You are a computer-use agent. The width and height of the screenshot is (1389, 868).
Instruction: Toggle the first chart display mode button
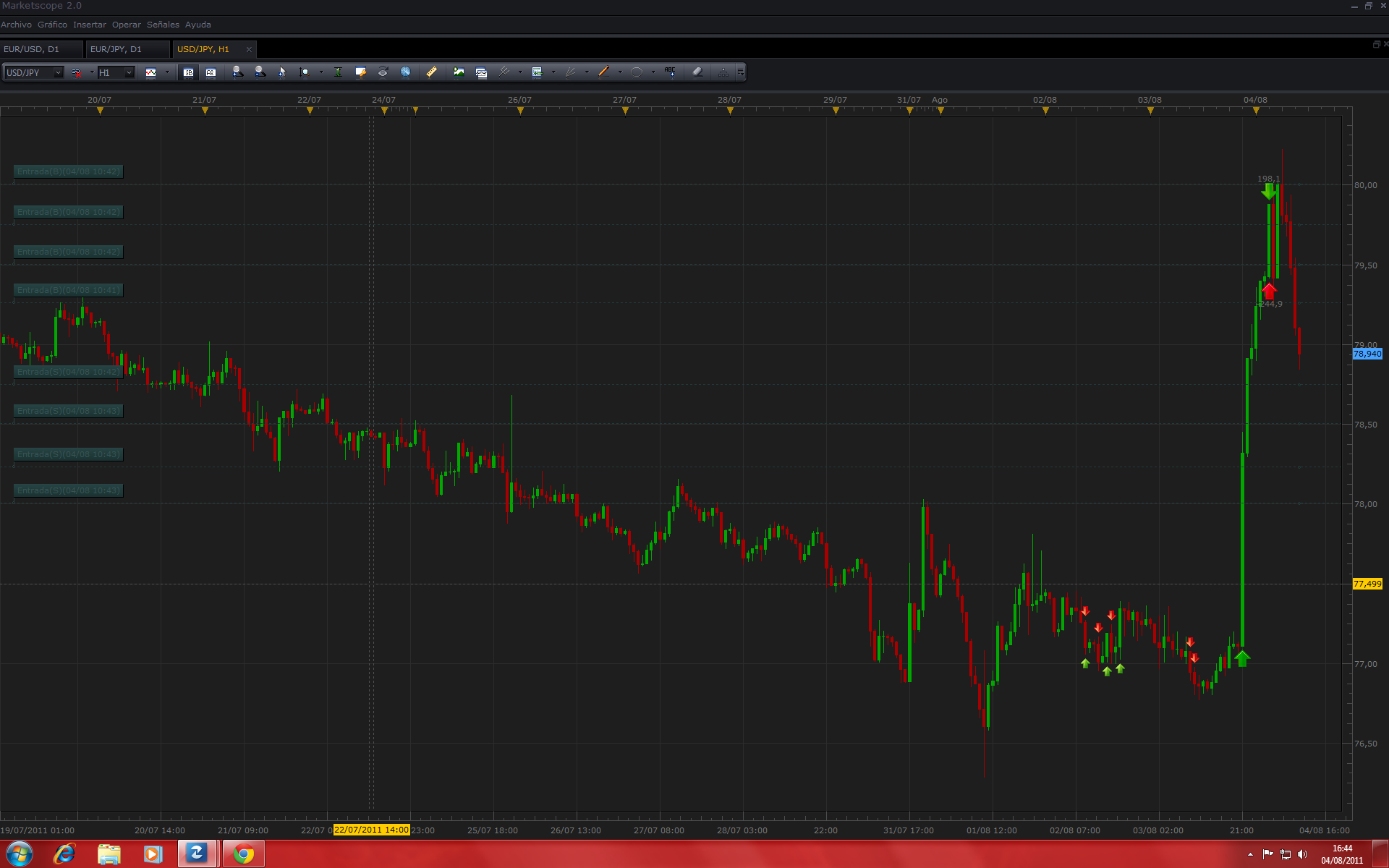coord(188,72)
